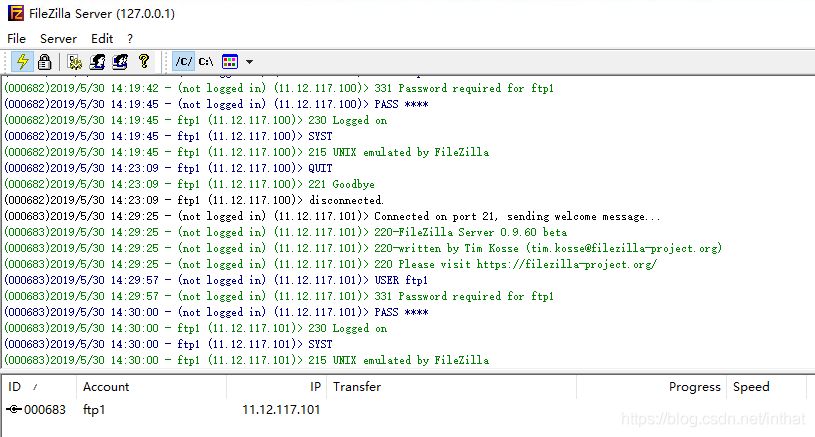Toggle the C:\ path display button

206,62
